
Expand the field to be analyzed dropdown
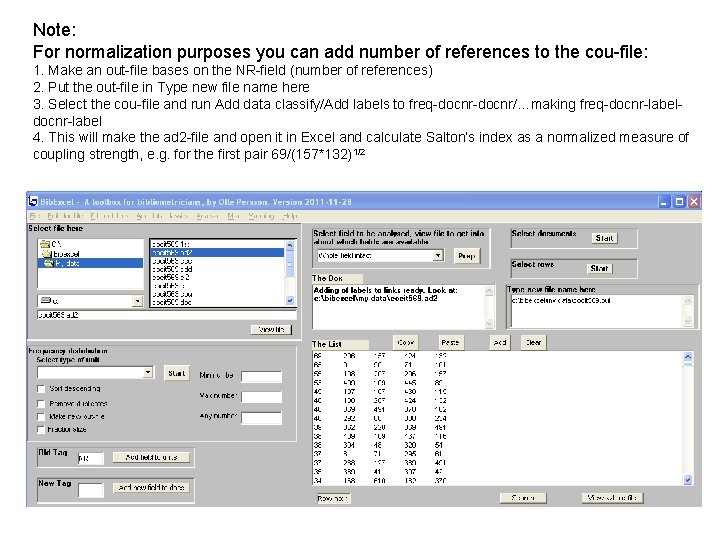point(439,255)
